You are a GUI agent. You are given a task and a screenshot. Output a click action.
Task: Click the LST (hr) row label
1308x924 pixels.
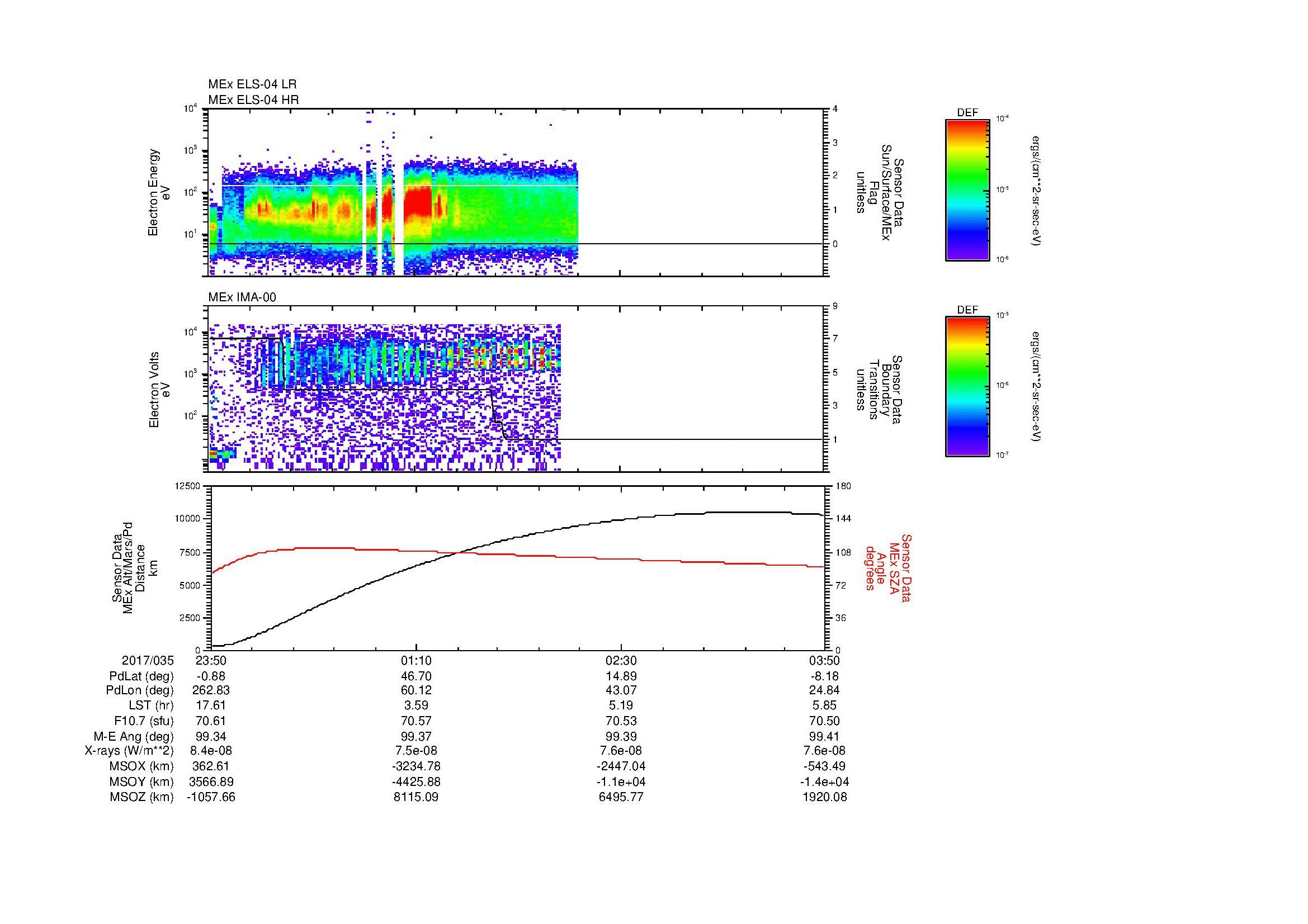(x=151, y=706)
